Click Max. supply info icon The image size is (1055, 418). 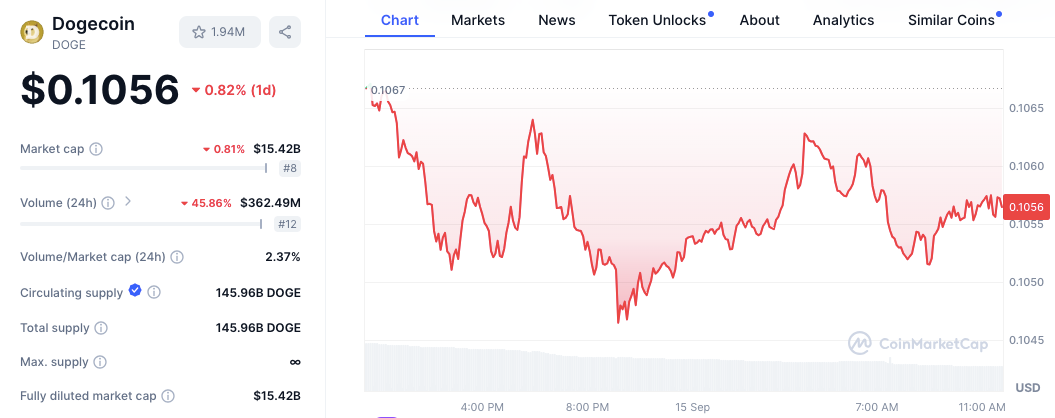(x=100, y=362)
